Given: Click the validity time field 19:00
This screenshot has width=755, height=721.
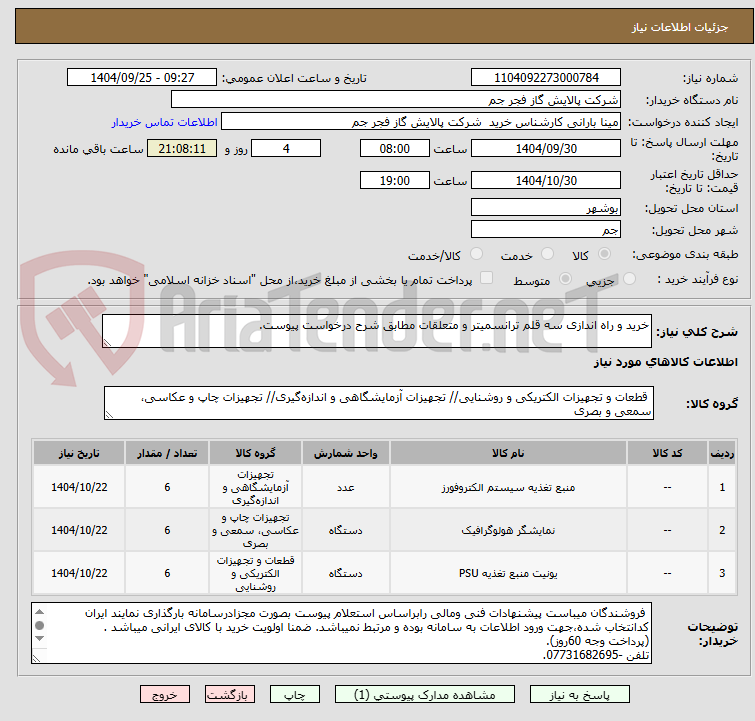Looking at the screenshot, I should click(x=394, y=181).
